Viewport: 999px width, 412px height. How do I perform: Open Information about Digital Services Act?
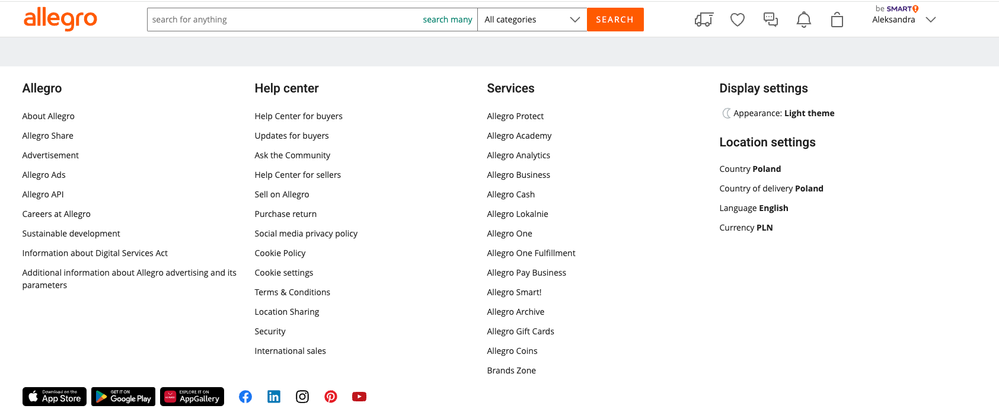point(95,253)
